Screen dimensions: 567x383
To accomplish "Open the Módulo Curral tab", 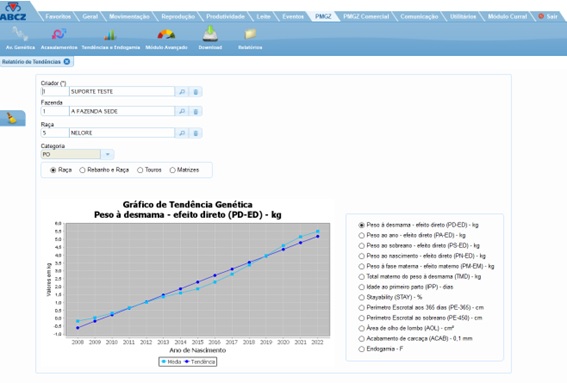I will point(507,16).
